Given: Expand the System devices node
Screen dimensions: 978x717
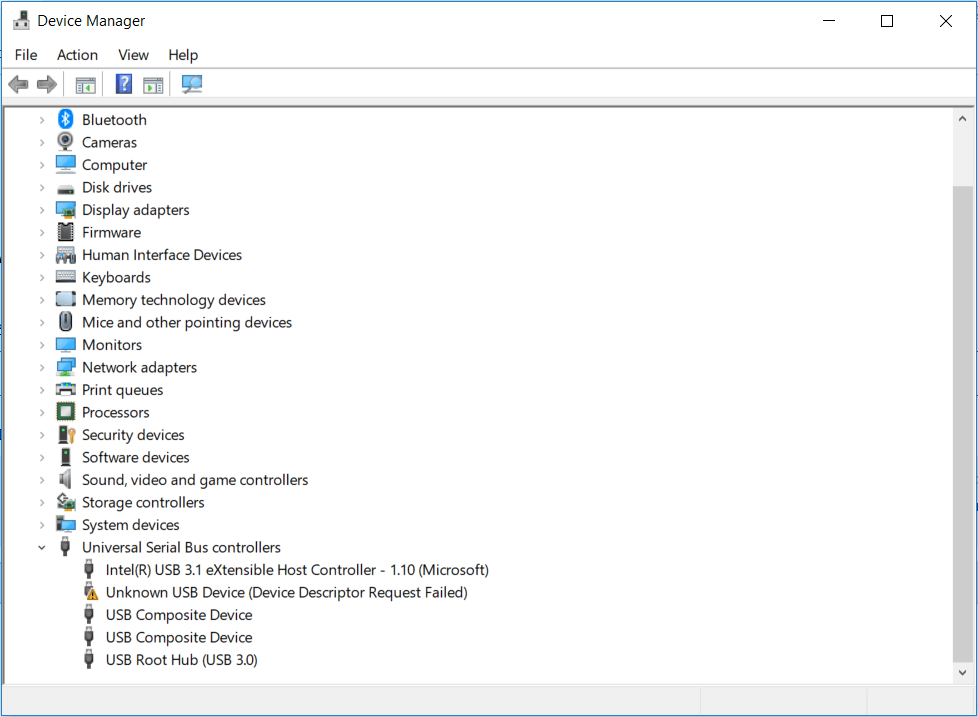Looking at the screenshot, I should (x=42, y=525).
